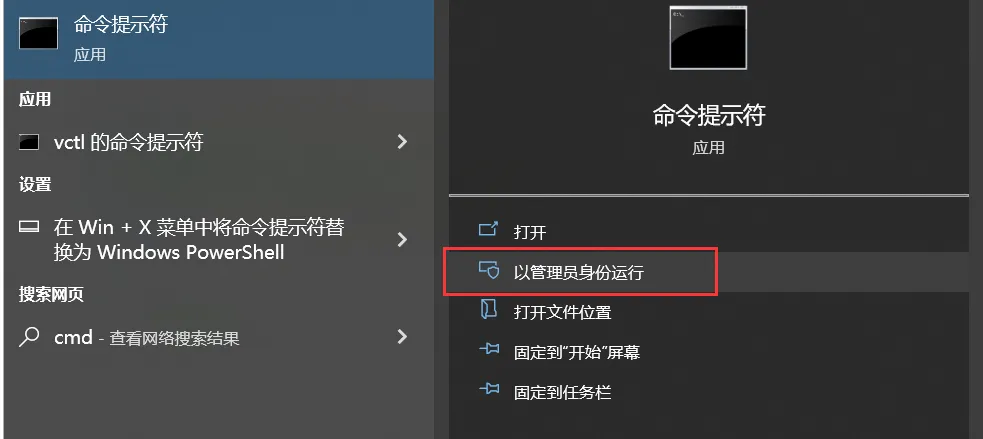Click the shield icon for 以管理员身份运行
983x439 pixels.
tap(488, 270)
